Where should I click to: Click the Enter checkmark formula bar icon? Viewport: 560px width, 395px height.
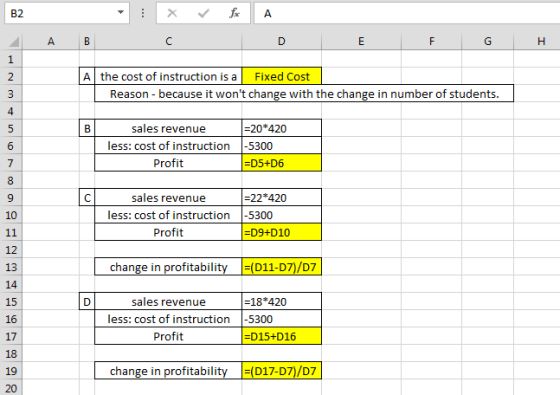point(204,14)
